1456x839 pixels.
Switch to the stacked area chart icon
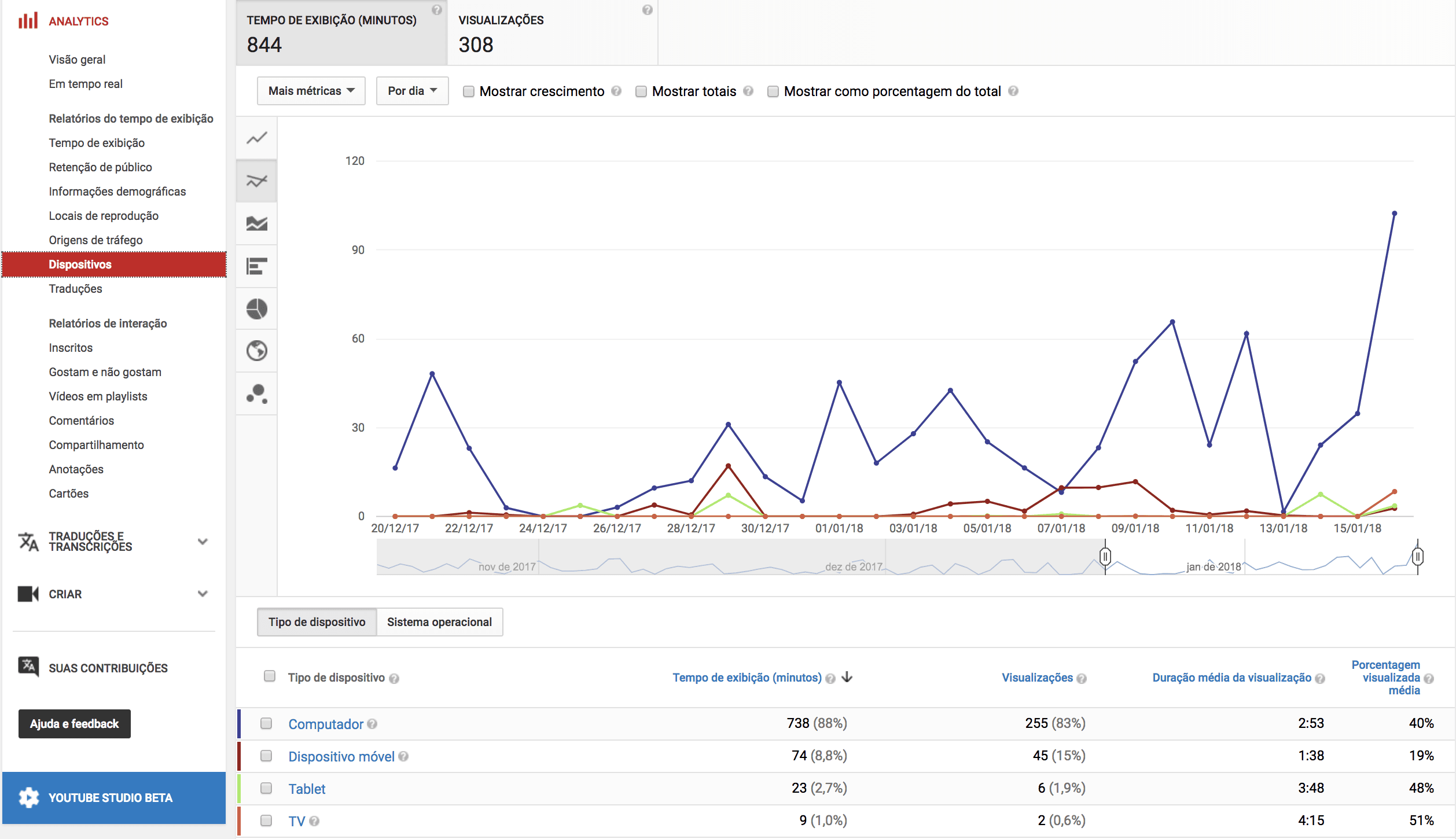pos(256,223)
